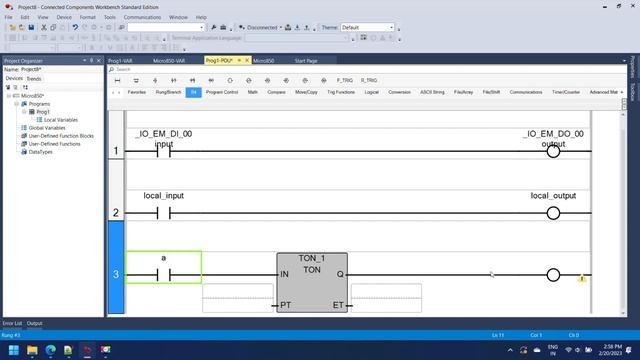
Task: Open the Device menu
Action: [x=64, y=17]
